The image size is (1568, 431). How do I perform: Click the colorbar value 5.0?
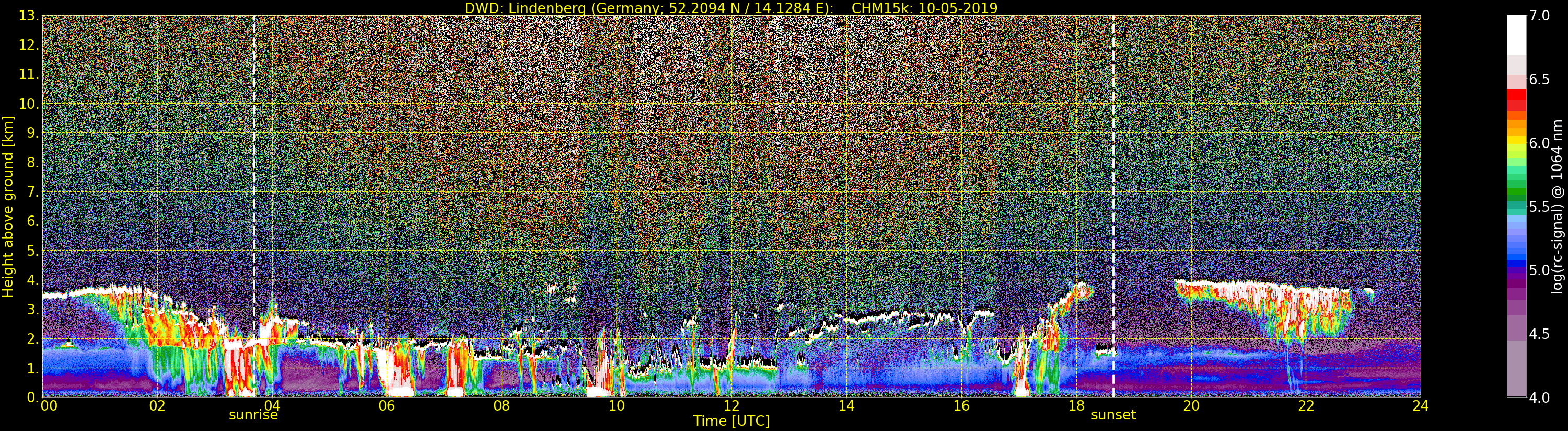pyautogui.click(x=1539, y=270)
